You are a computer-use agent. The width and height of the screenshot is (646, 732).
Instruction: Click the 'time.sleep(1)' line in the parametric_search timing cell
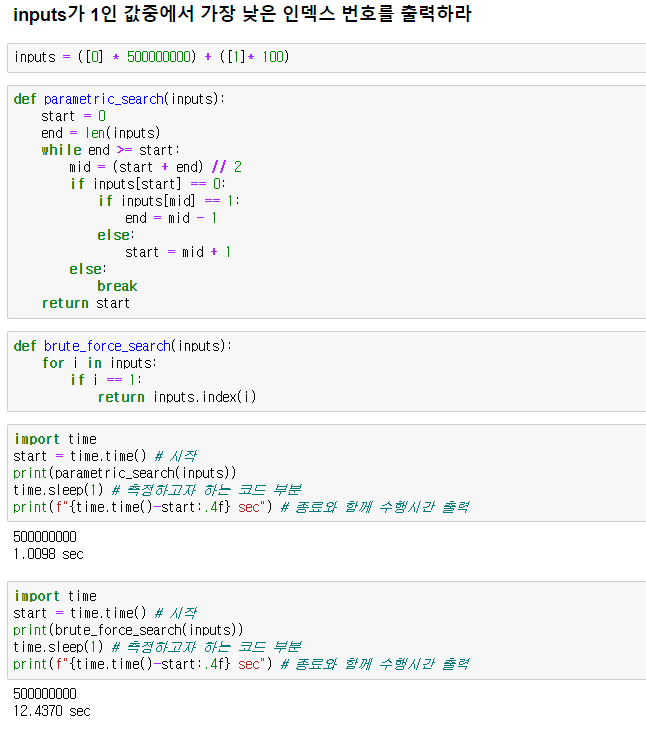click(157, 490)
